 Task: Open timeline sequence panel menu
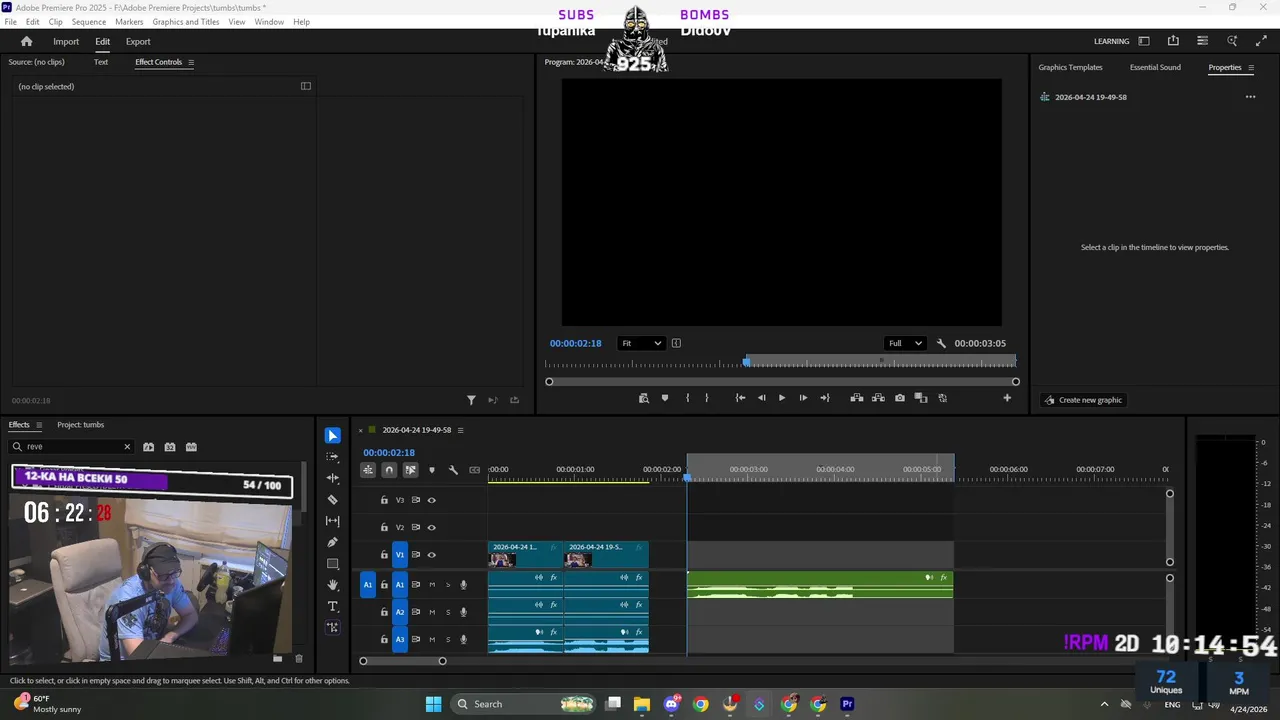[x=461, y=430]
